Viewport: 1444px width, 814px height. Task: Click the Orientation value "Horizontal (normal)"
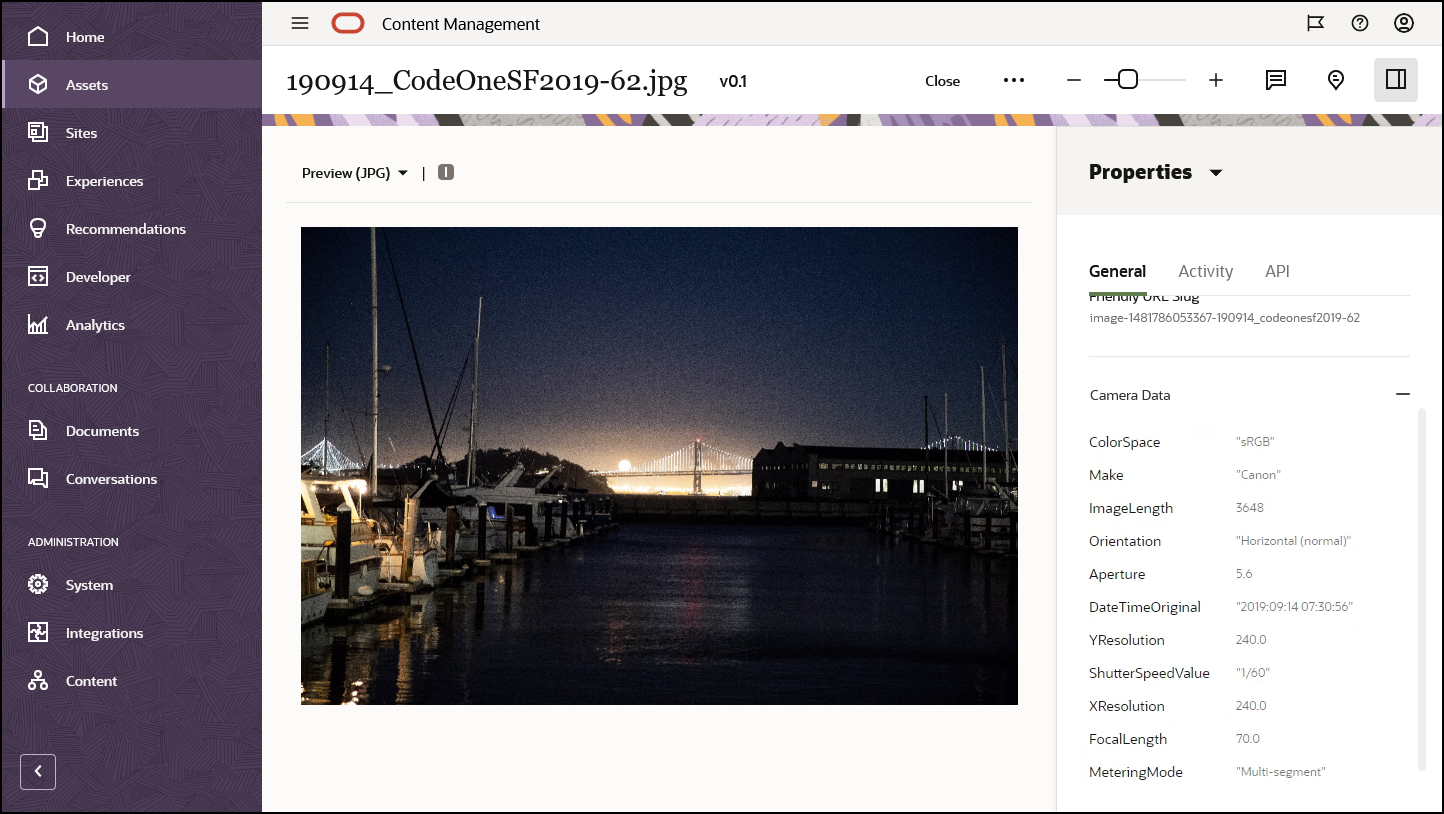(1293, 541)
